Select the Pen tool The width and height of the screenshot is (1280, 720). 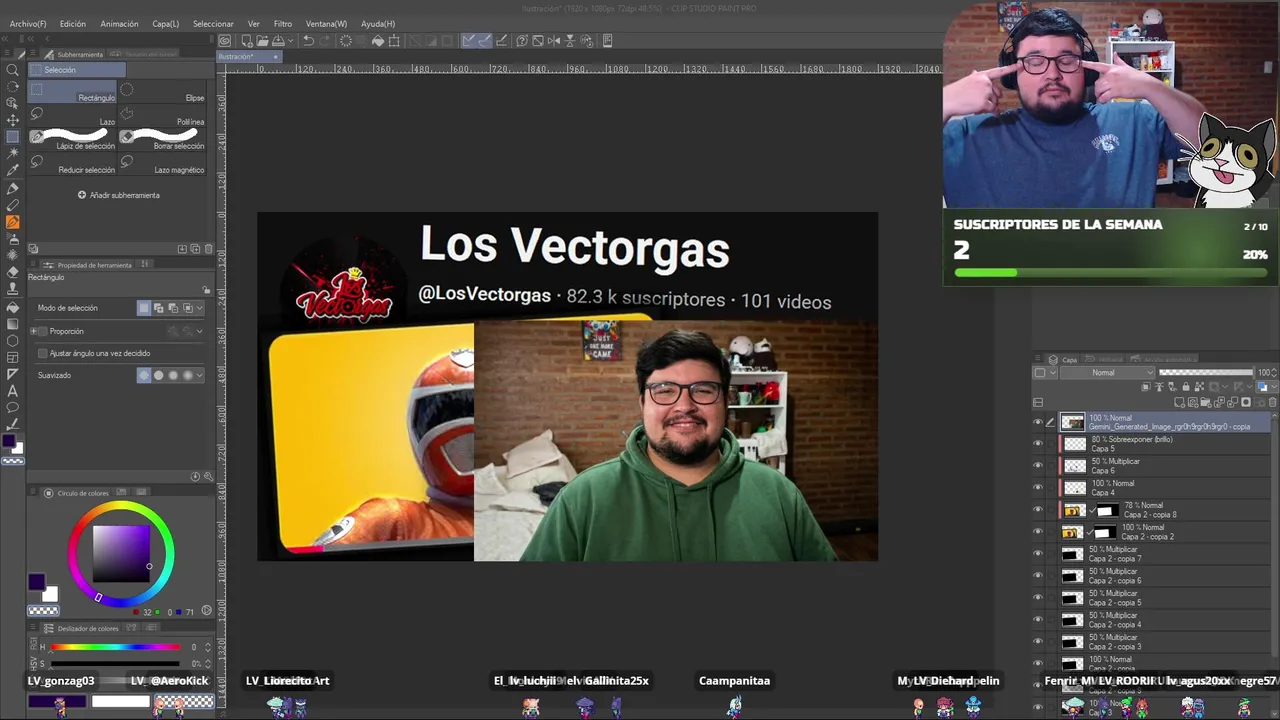[13, 188]
